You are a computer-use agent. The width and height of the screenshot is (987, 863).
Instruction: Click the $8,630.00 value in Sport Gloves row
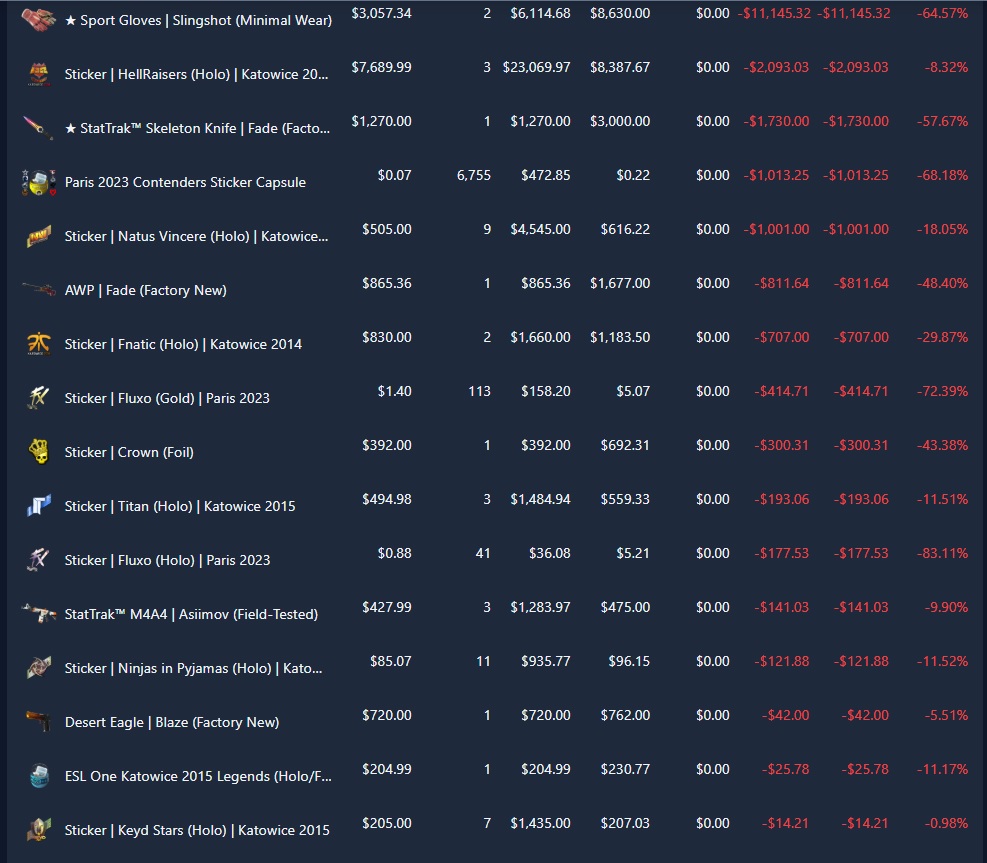(620, 13)
